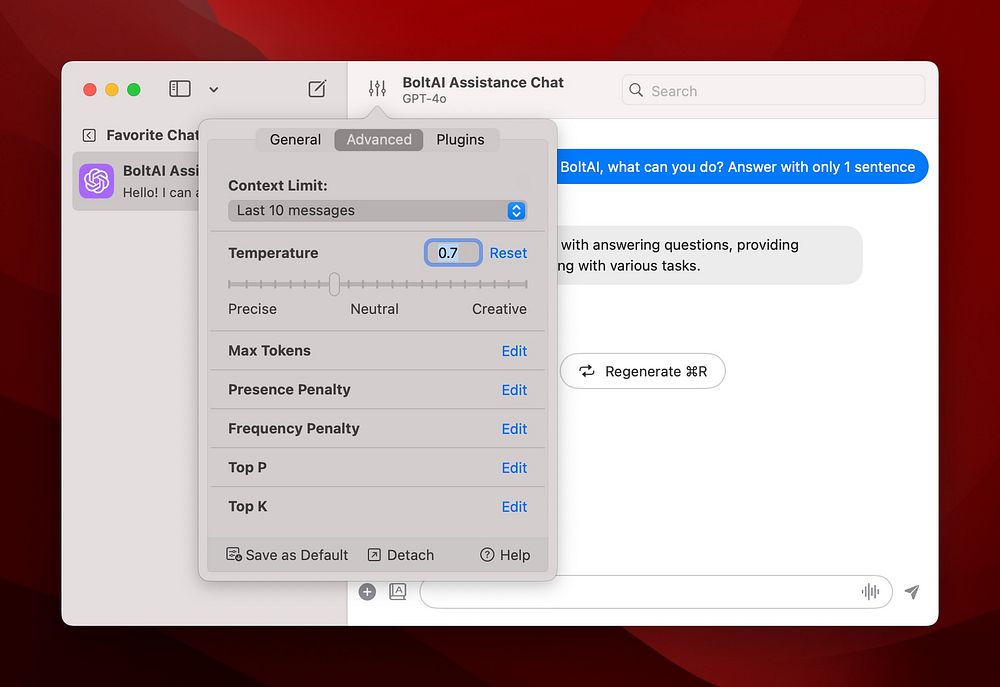The image size is (1000, 687).
Task: Detach the settings popover
Action: click(x=401, y=555)
